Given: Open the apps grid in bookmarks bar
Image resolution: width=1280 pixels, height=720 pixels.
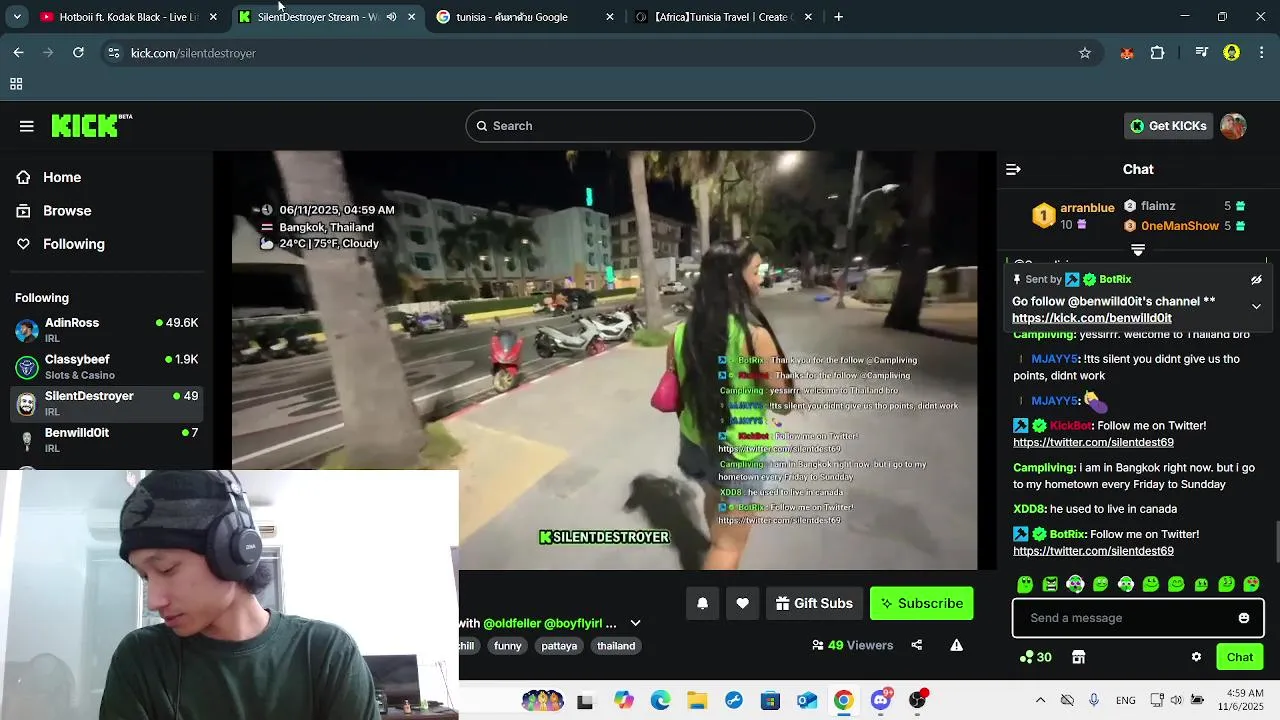Looking at the screenshot, I should tap(16, 84).
